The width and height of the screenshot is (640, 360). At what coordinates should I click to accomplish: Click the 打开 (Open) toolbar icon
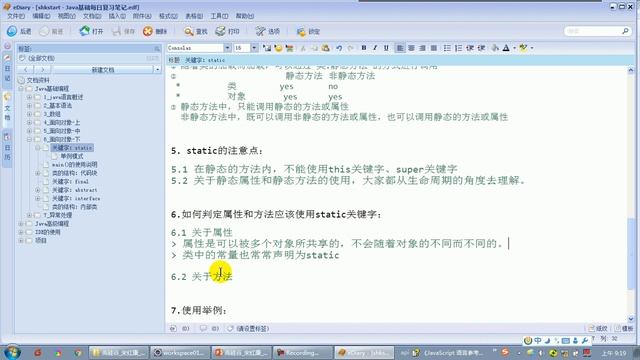pos(84,31)
